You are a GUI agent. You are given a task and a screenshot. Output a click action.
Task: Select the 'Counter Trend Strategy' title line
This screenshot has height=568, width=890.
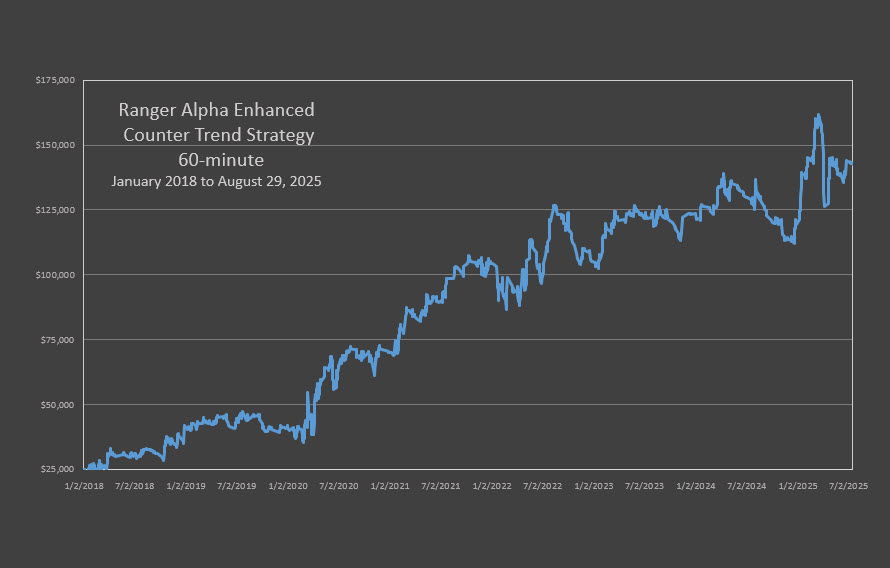[x=219, y=135]
